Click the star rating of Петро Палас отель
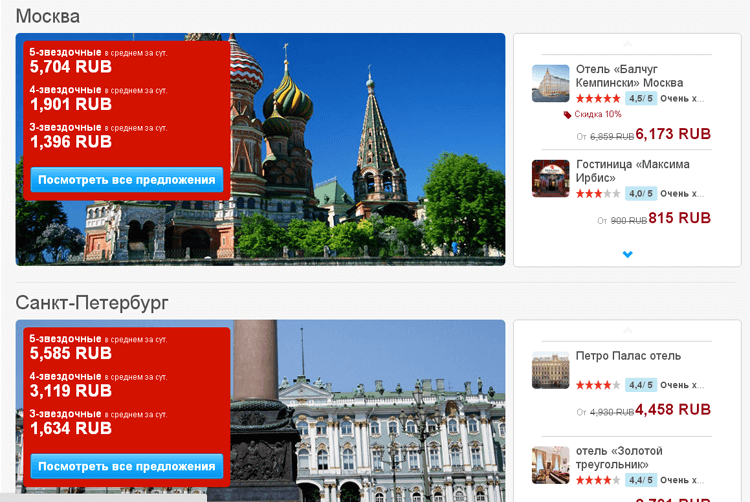 click(x=598, y=385)
